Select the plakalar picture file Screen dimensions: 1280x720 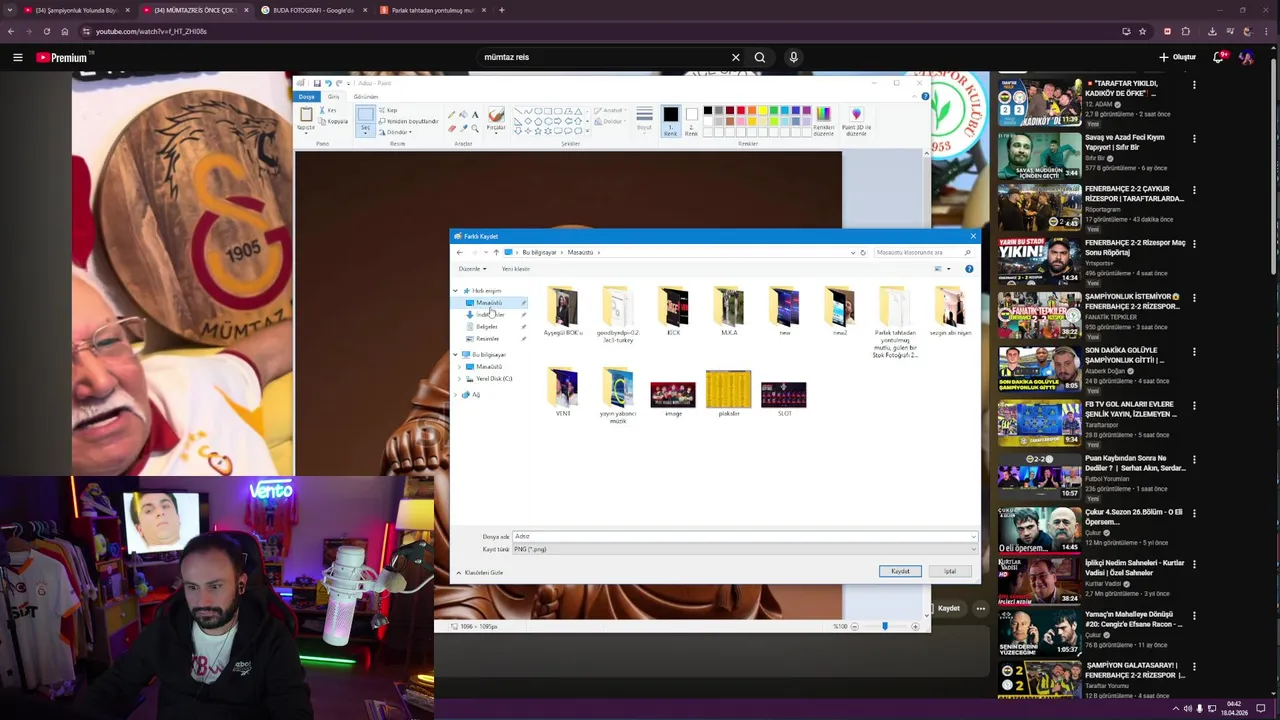728,393
